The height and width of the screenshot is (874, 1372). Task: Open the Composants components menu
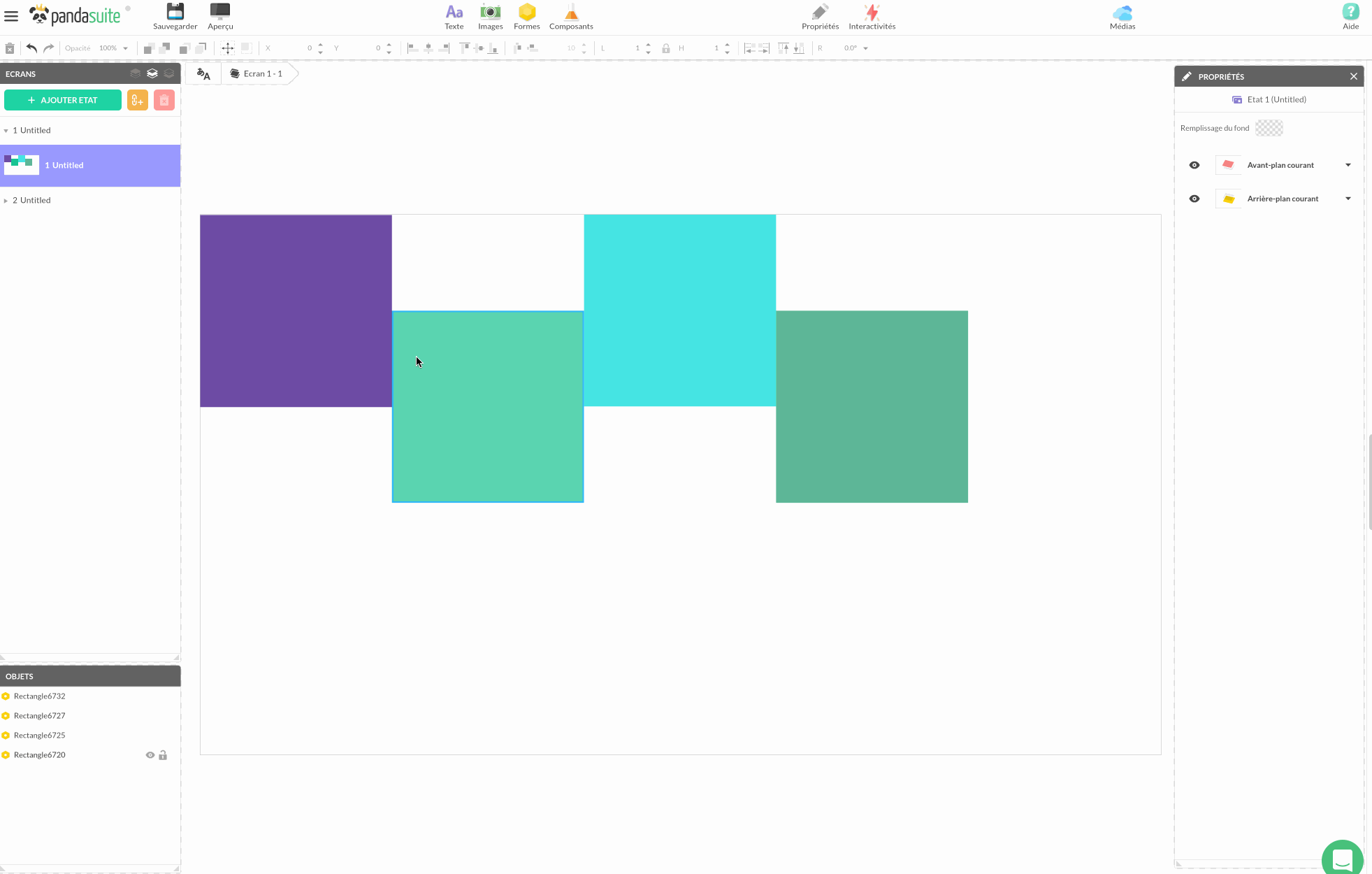coord(571,12)
